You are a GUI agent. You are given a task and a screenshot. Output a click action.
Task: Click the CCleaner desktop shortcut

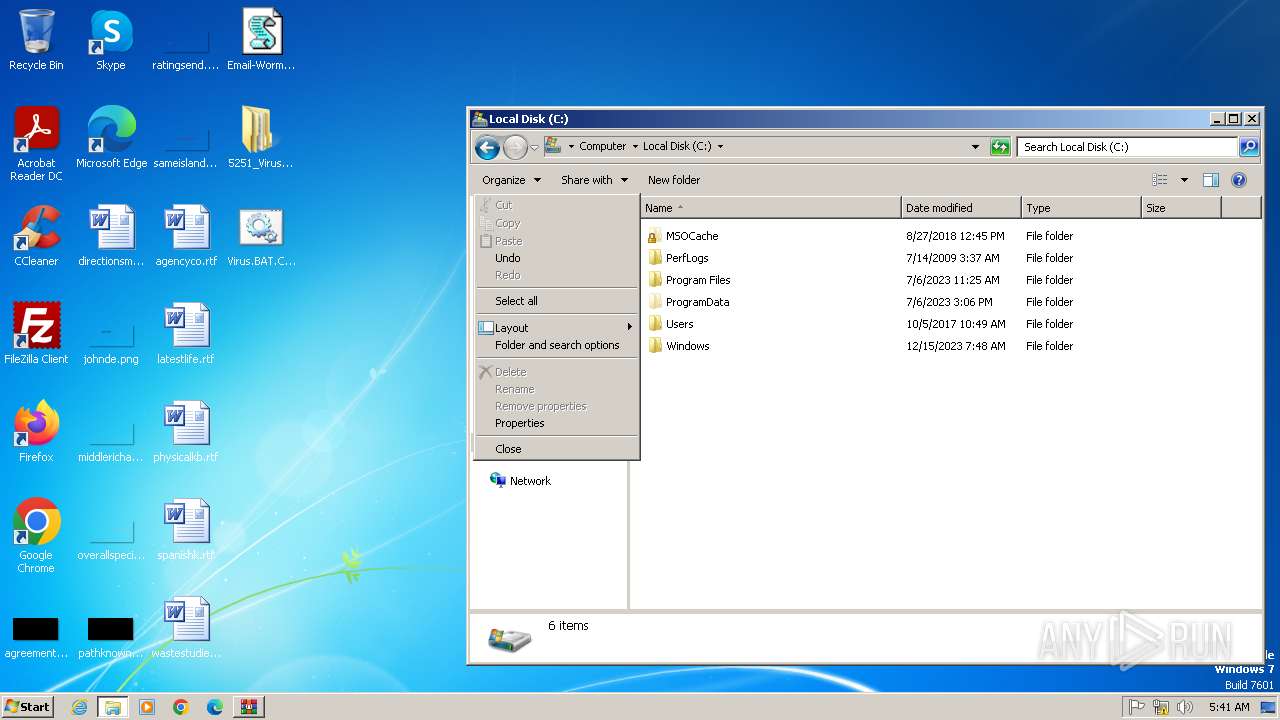click(36, 236)
